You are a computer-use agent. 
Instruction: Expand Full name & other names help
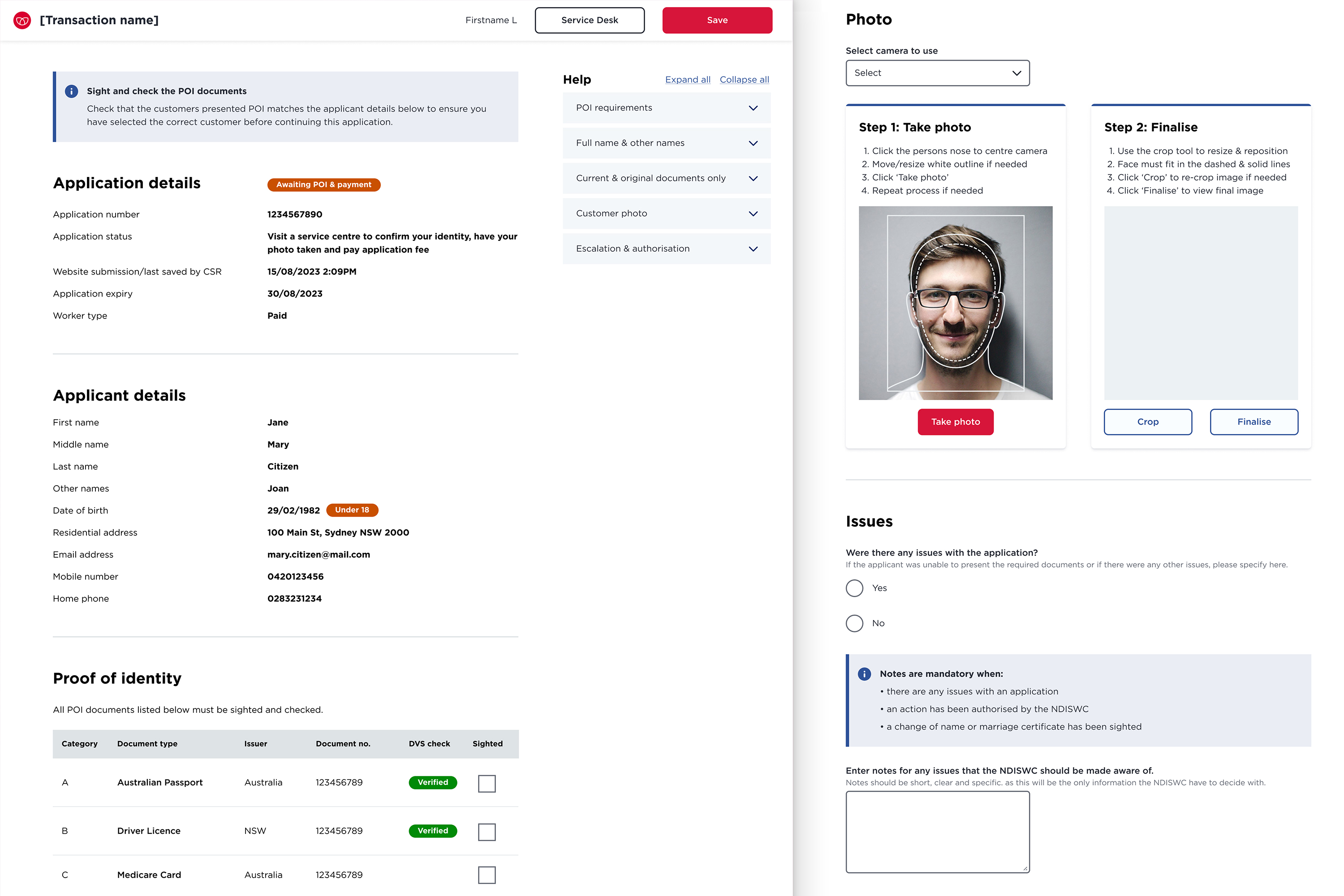667,143
